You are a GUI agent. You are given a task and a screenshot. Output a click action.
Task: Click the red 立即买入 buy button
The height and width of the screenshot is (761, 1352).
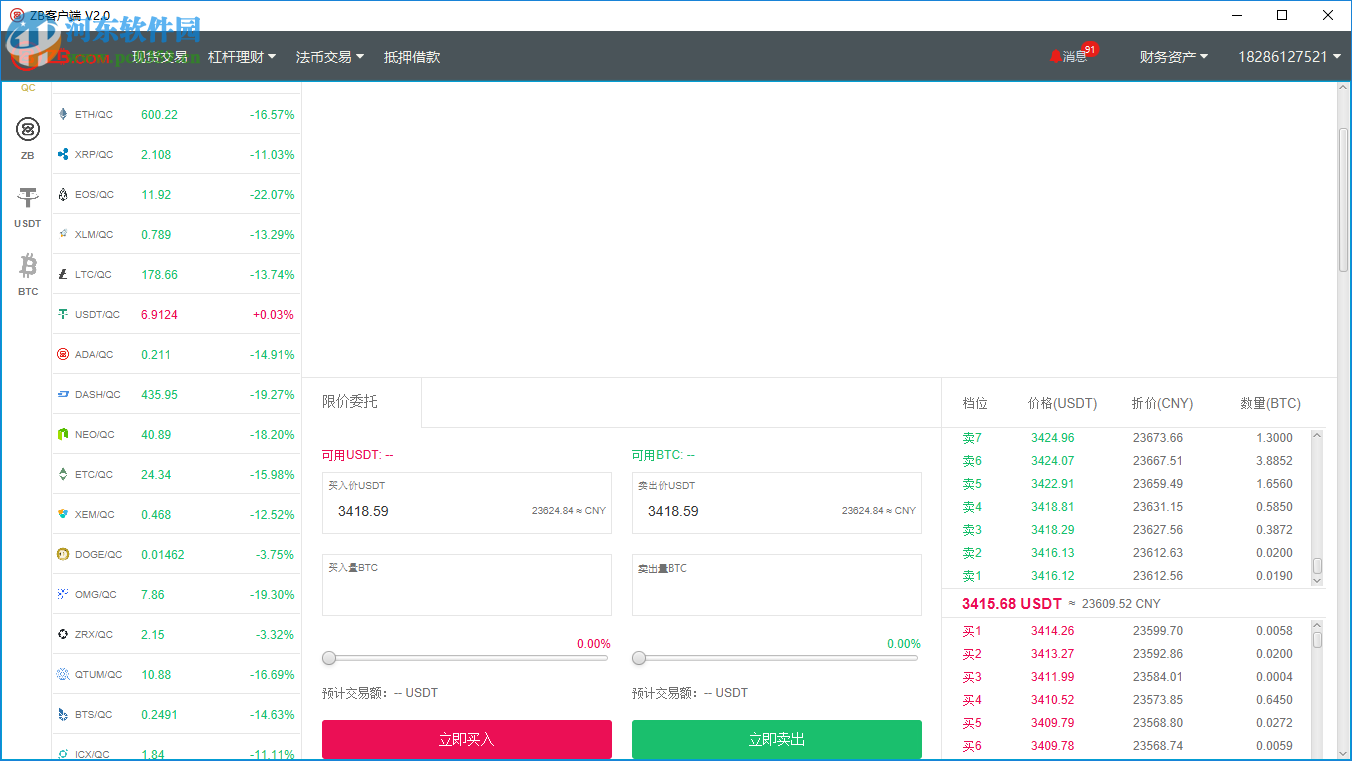point(466,739)
